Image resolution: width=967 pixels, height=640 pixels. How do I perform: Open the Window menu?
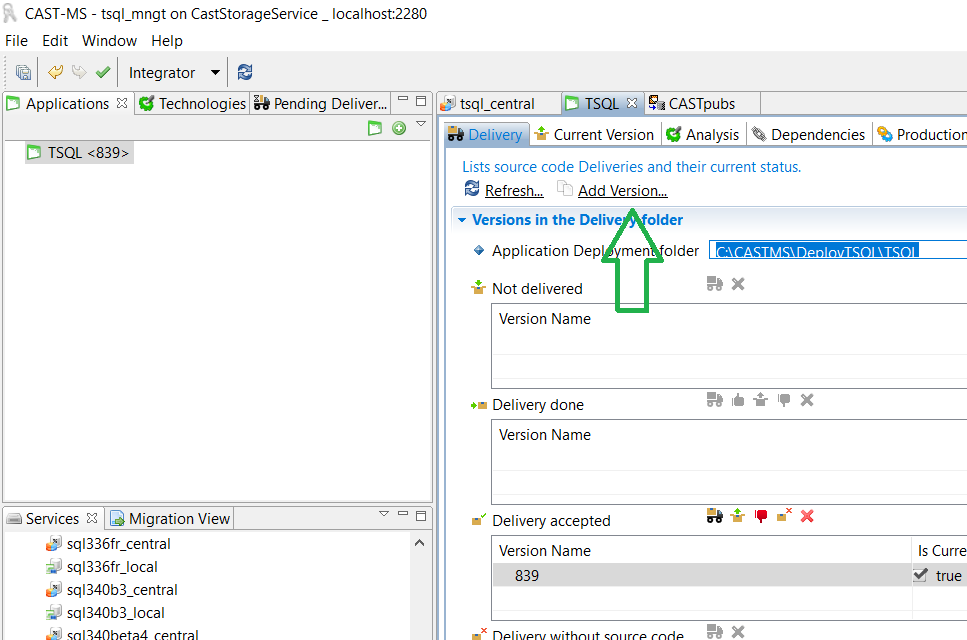click(x=109, y=41)
